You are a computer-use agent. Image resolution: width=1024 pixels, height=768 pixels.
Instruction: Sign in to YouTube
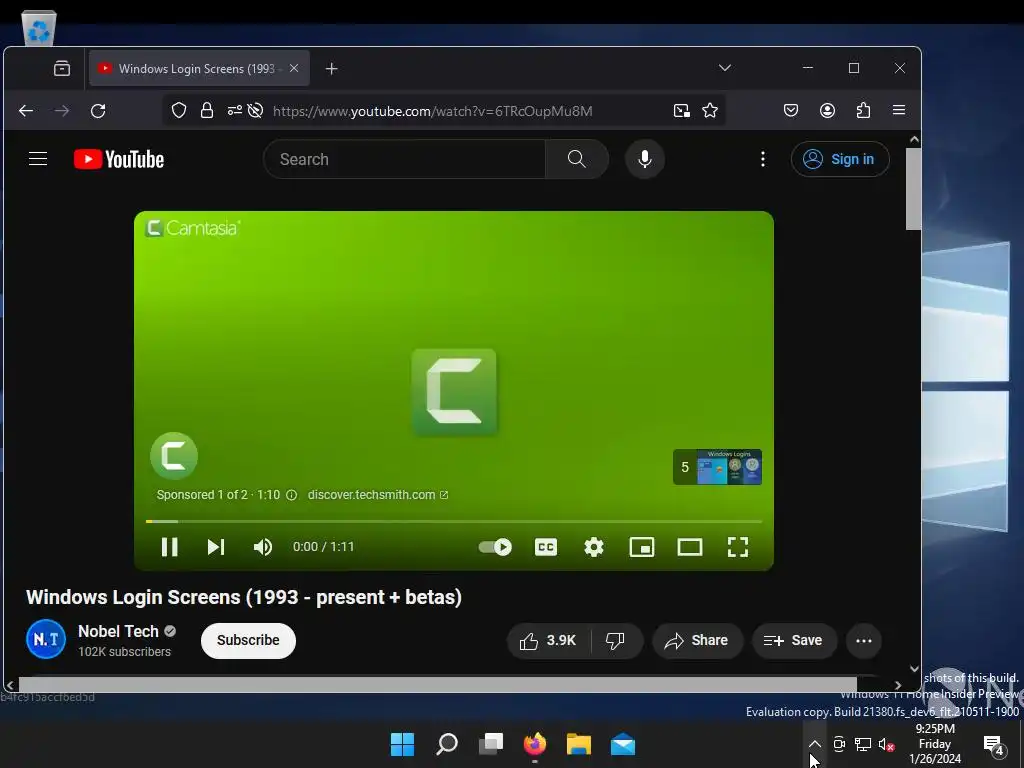coord(840,159)
